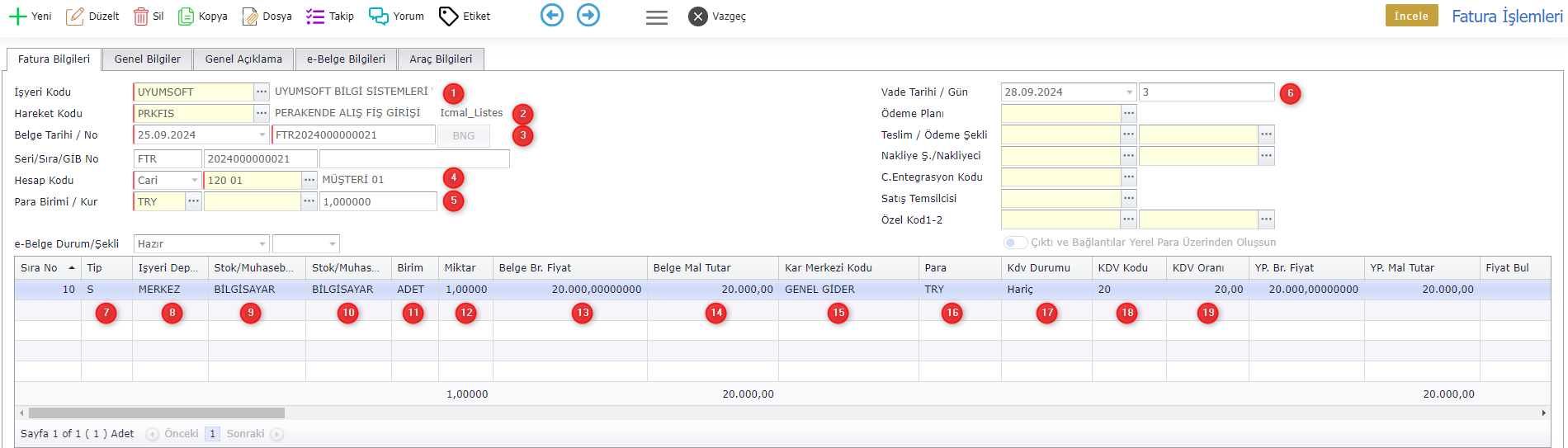This screenshot has width=1568, height=448.
Task: Open lookup beside the Kur type field
Action: [x=309, y=201]
